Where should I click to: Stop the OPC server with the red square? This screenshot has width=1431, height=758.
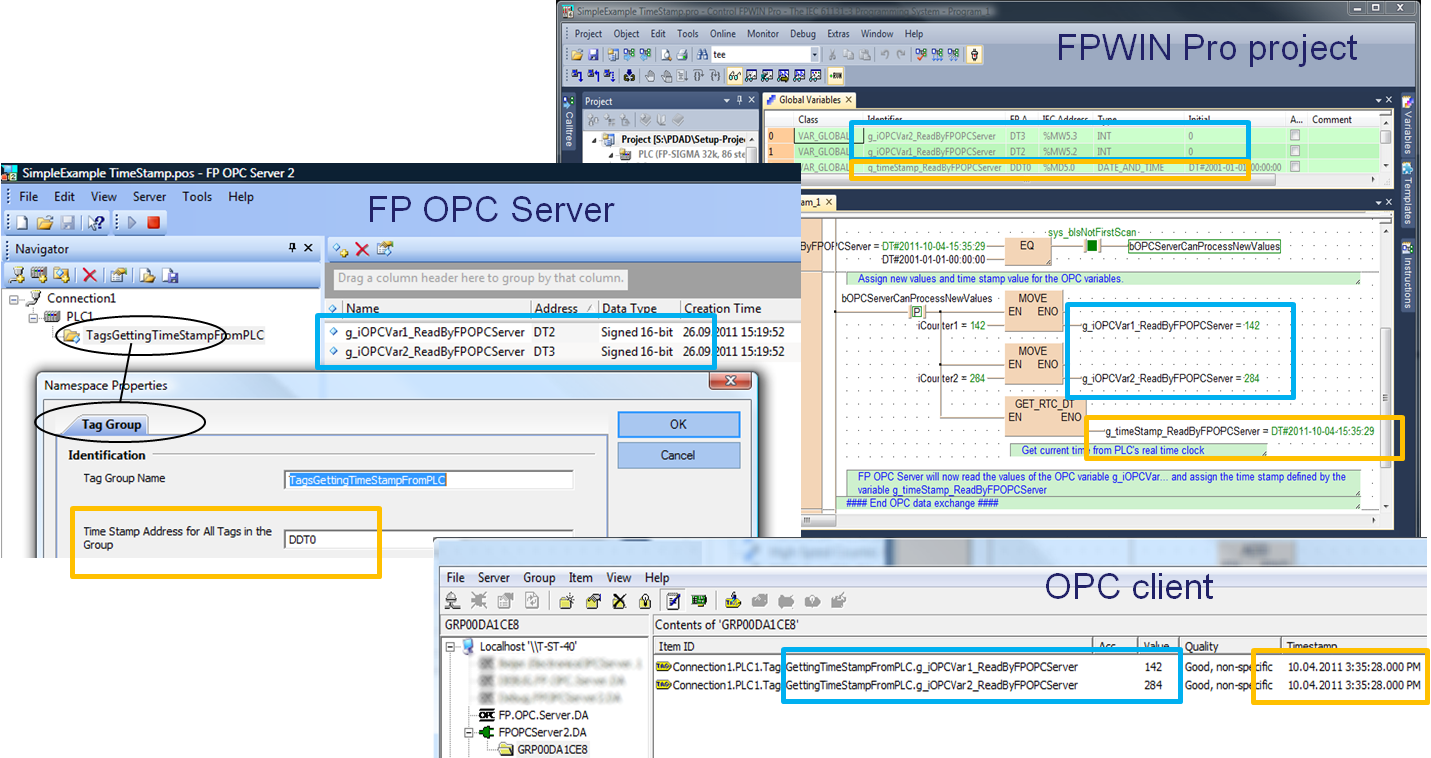[x=153, y=222]
